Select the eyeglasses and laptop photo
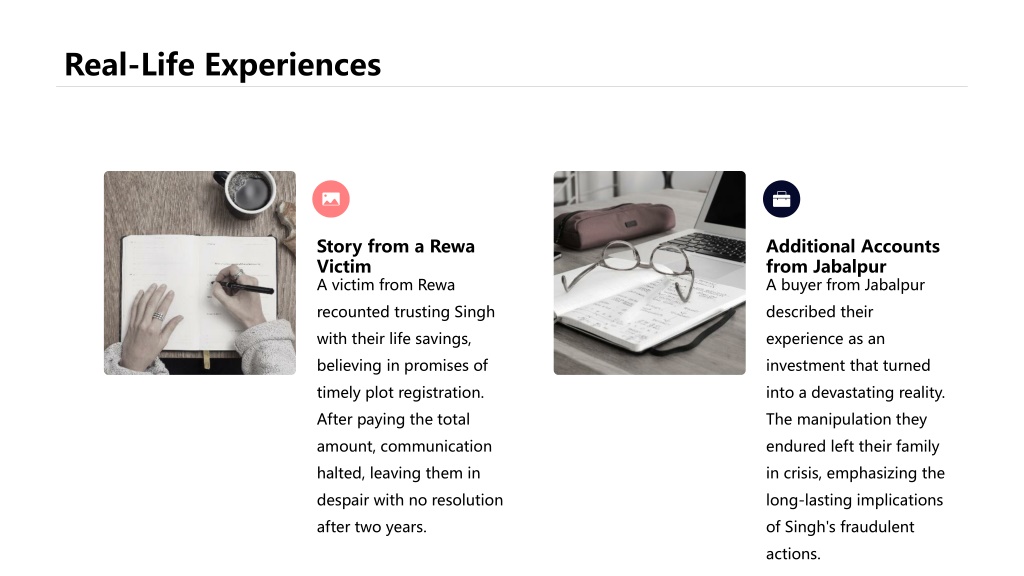The image size is (1024, 576). click(649, 273)
